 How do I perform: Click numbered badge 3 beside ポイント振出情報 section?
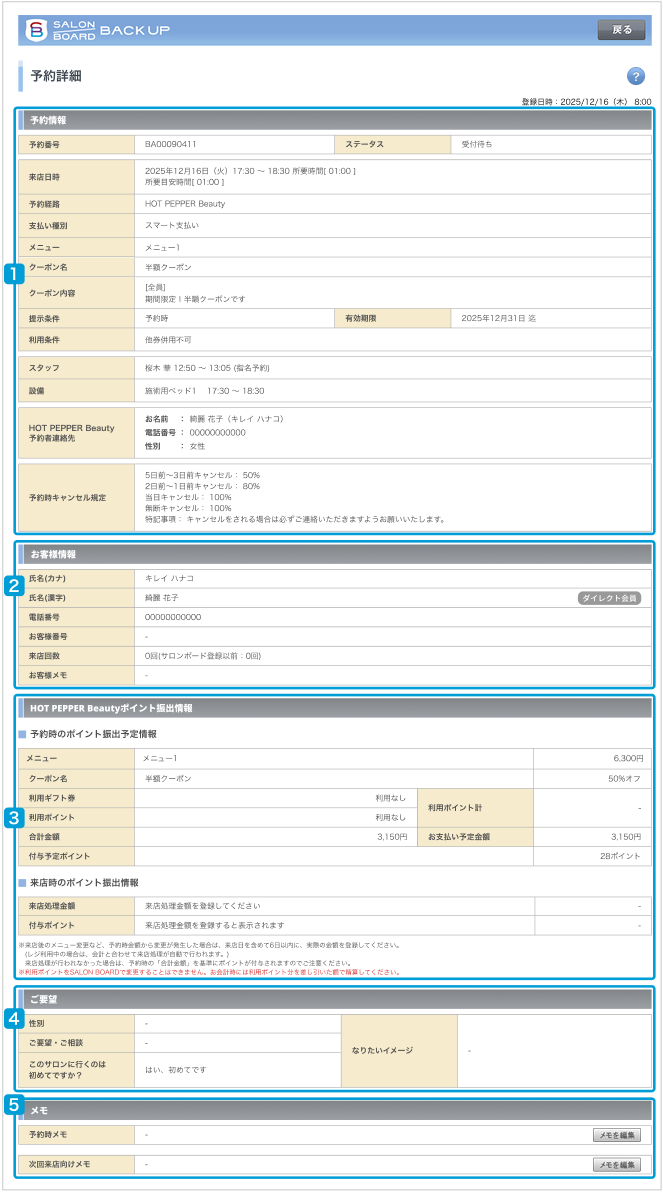click(14, 817)
